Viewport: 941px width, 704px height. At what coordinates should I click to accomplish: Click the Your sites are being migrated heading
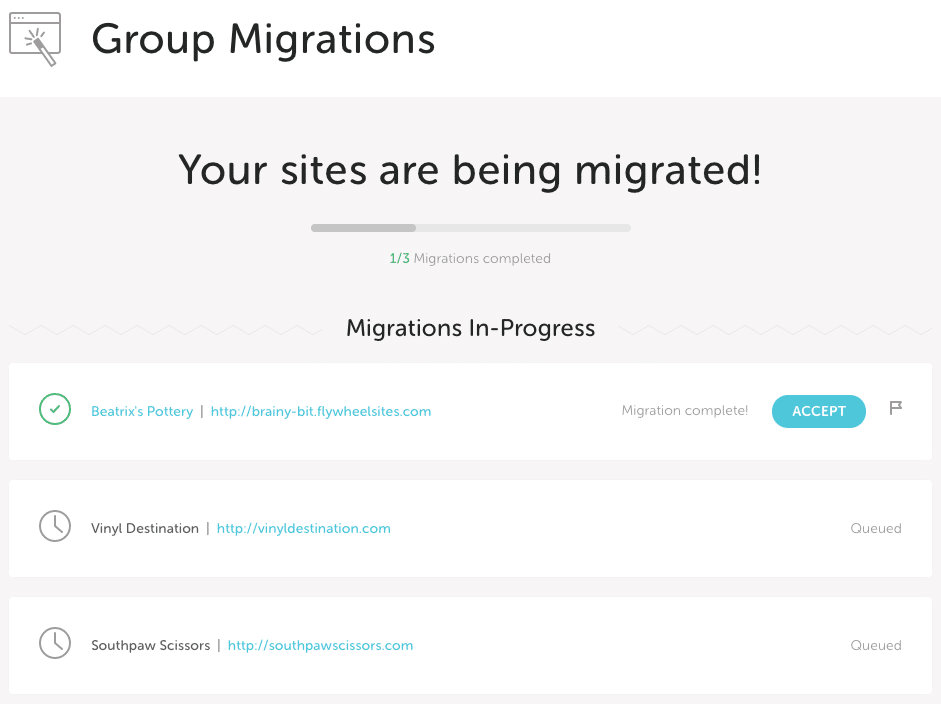pos(470,170)
